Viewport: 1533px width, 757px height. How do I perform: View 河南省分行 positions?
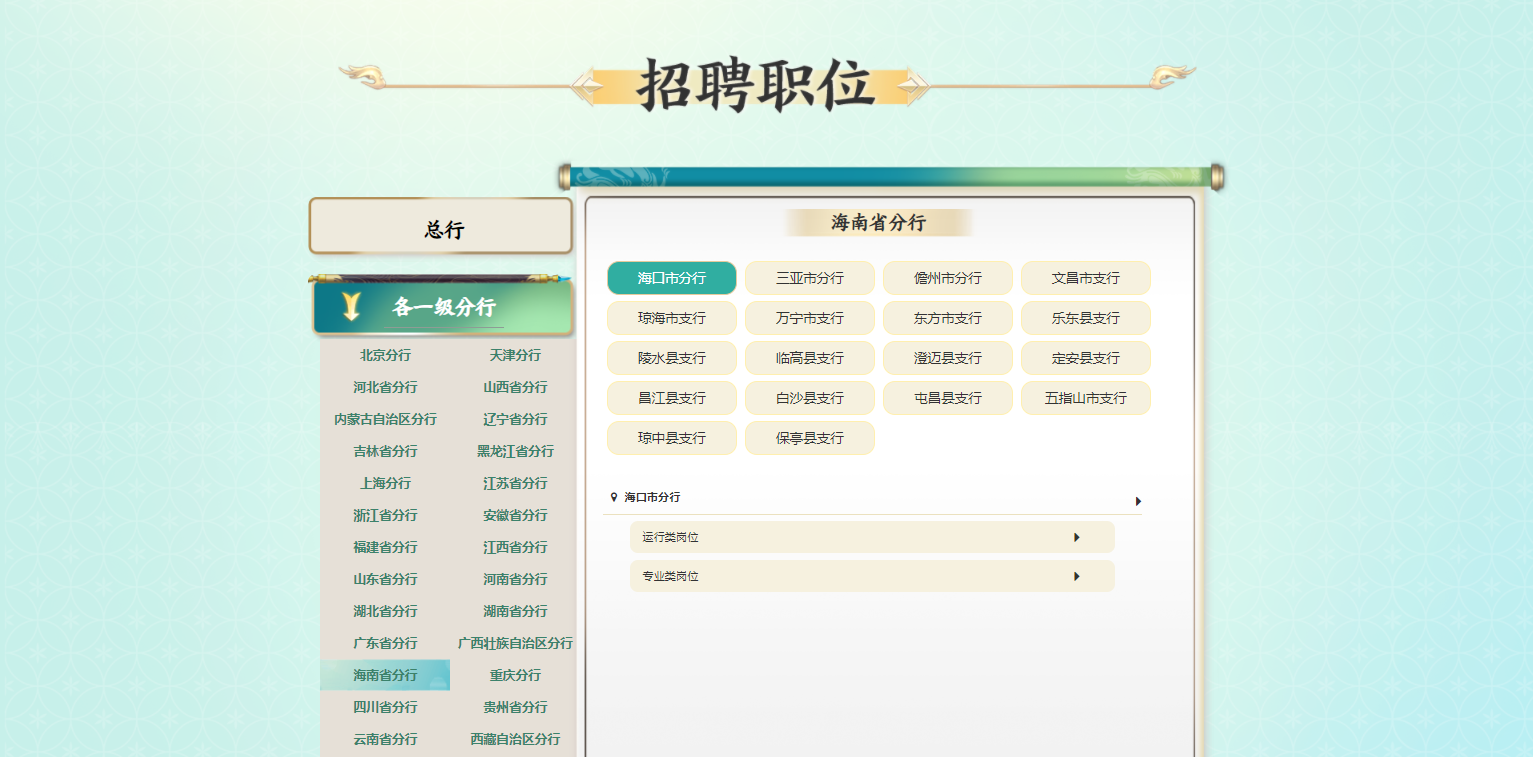coord(515,579)
